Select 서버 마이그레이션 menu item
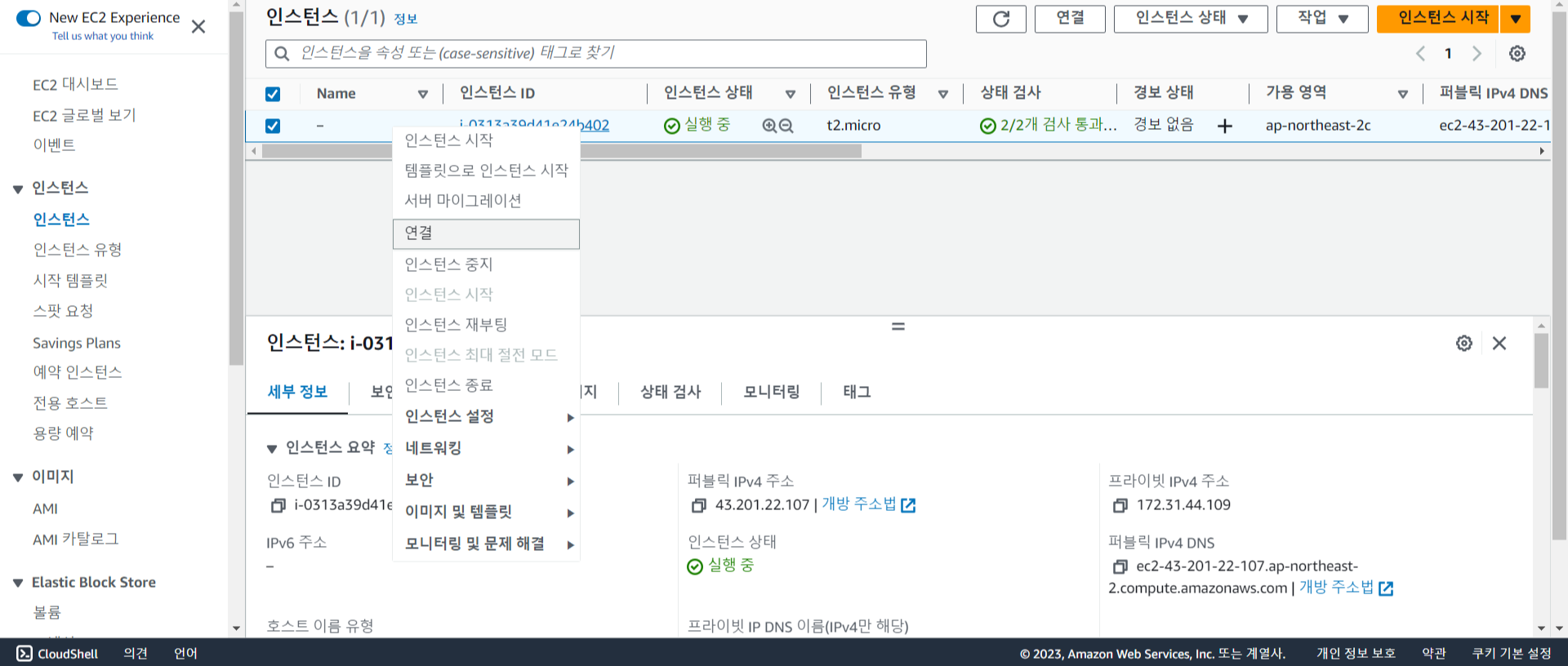 pos(486,201)
